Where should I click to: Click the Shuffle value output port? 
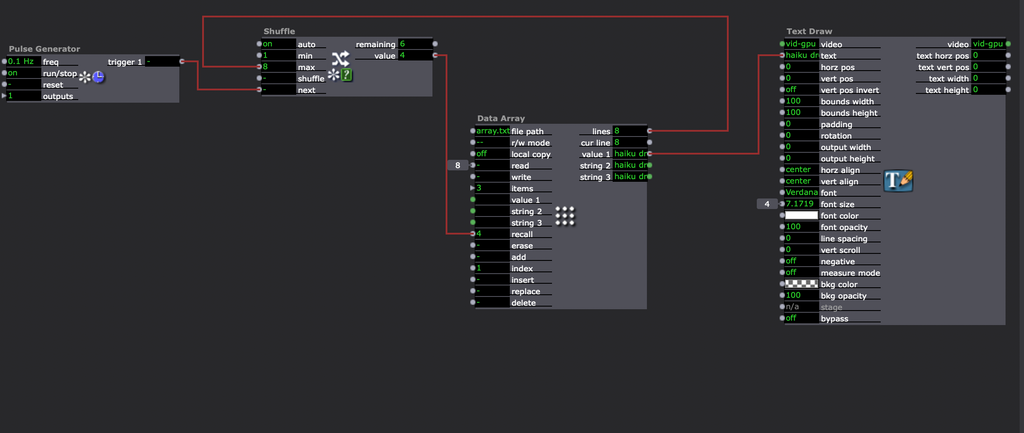437,56
